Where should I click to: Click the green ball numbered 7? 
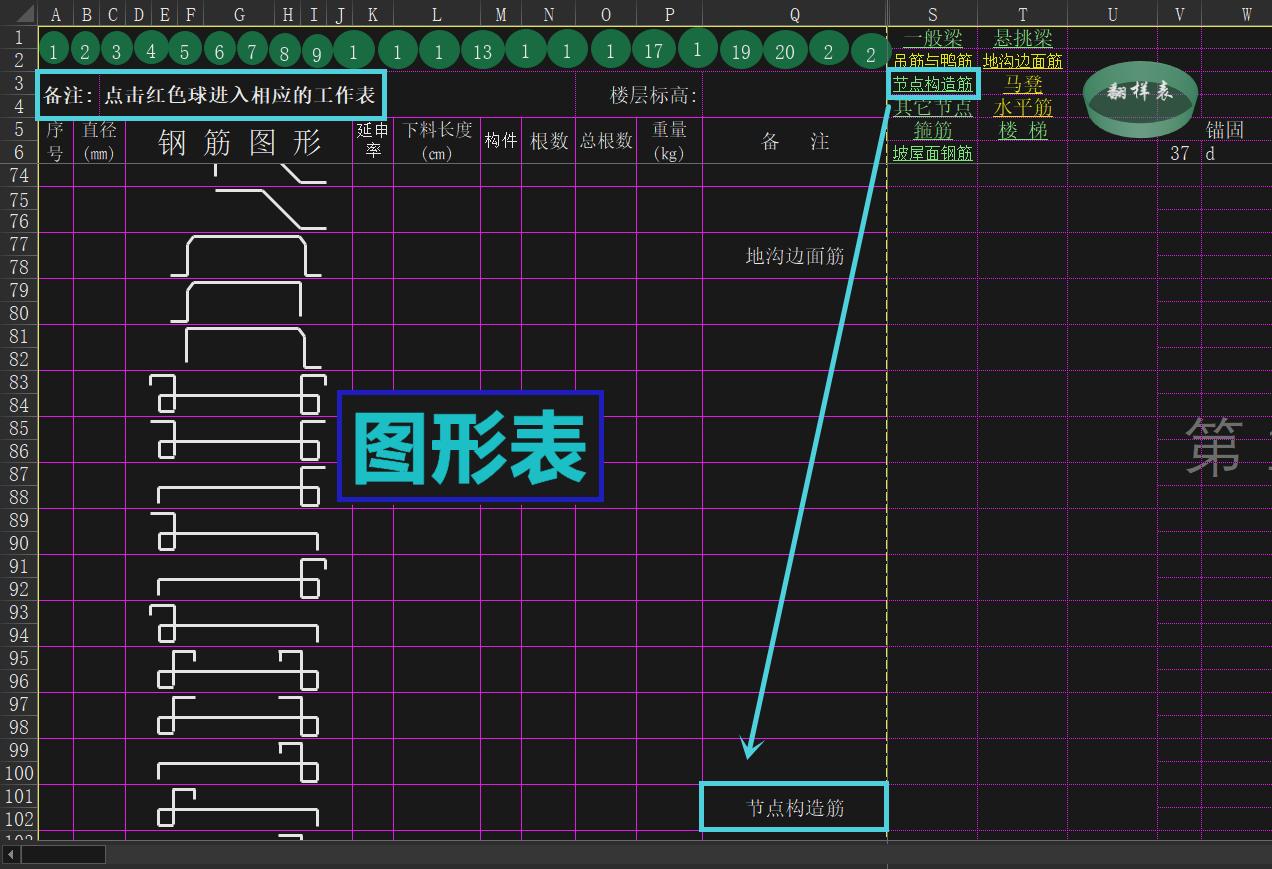[x=251, y=49]
